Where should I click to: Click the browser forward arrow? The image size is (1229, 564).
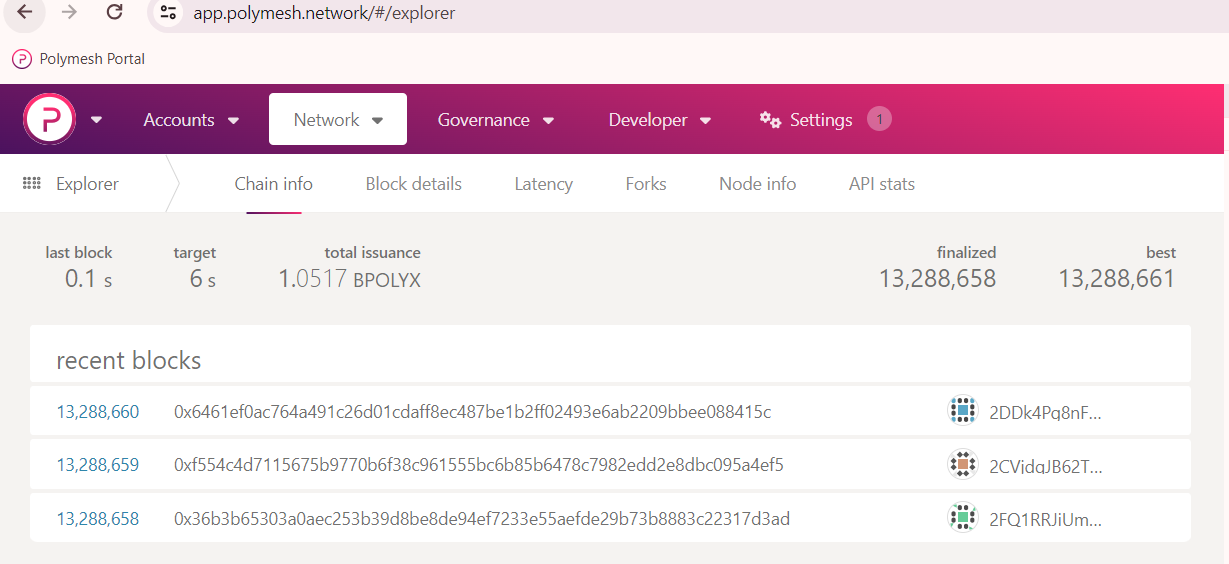click(69, 13)
